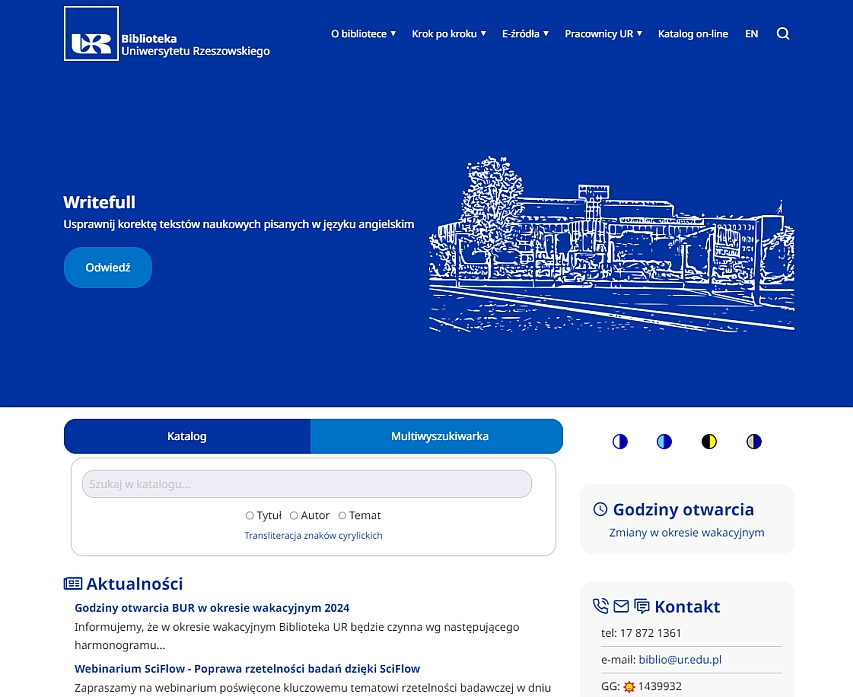Click the Aktualności heading
The height and width of the screenshot is (697, 853).
(x=134, y=584)
